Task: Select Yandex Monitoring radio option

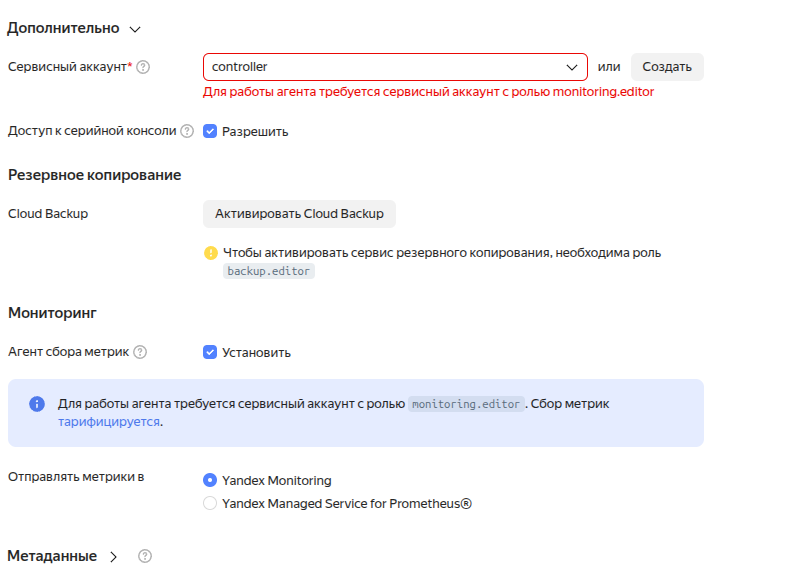Action: (210, 480)
